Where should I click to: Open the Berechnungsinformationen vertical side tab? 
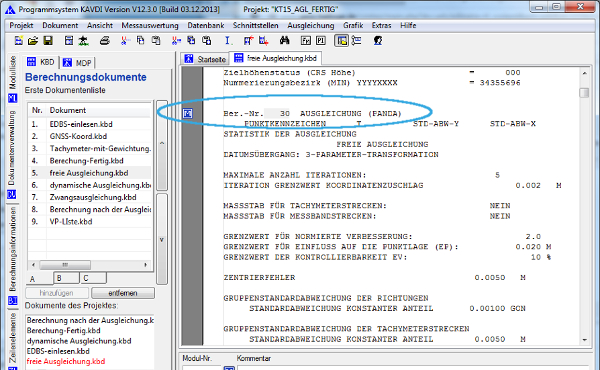[x=13, y=250]
